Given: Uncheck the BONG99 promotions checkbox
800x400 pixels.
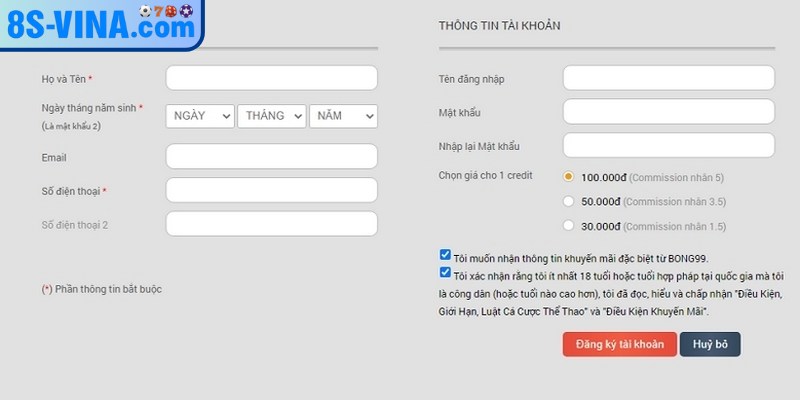Looking at the screenshot, I should coord(445,255).
